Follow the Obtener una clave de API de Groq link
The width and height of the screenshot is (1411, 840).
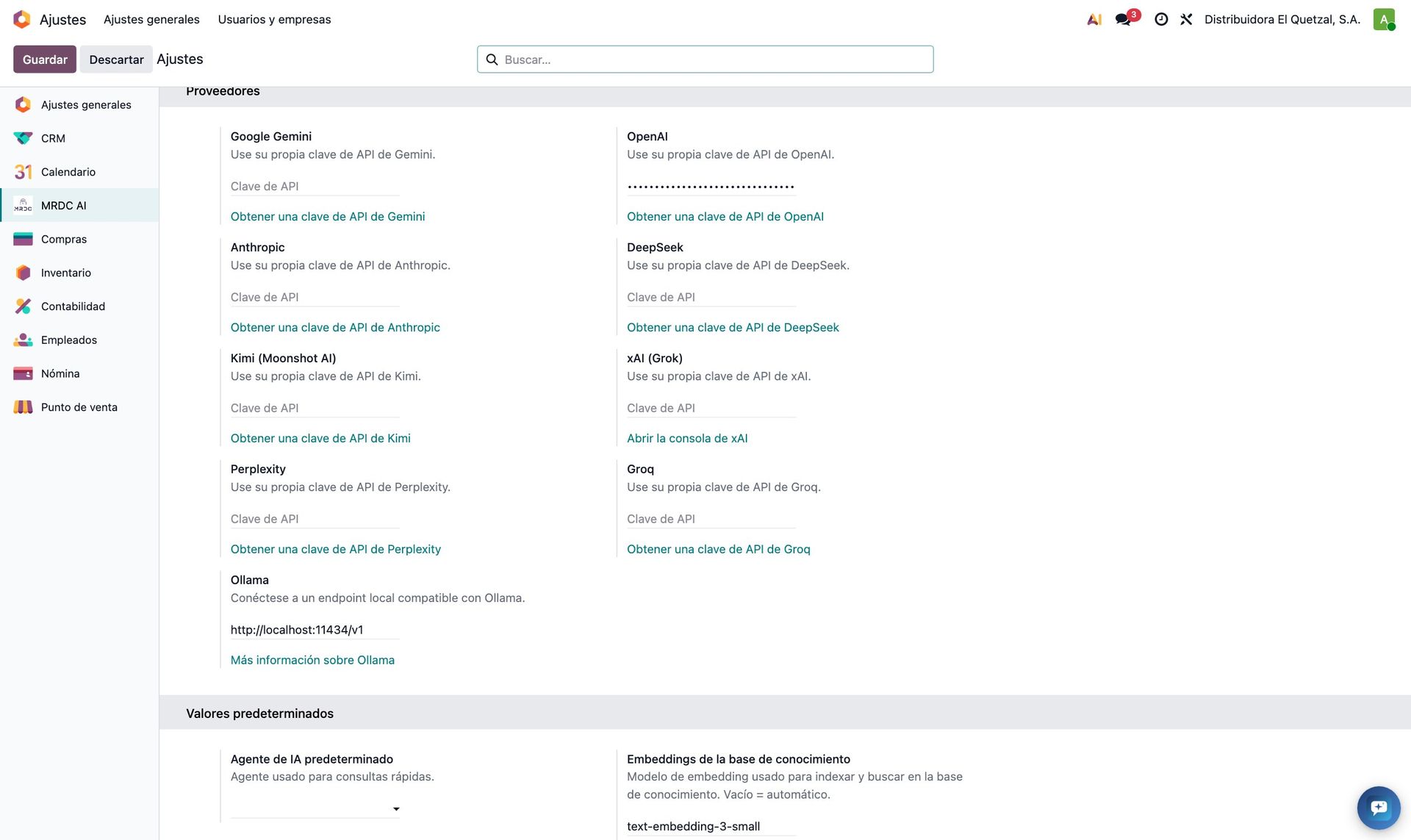[x=719, y=550]
